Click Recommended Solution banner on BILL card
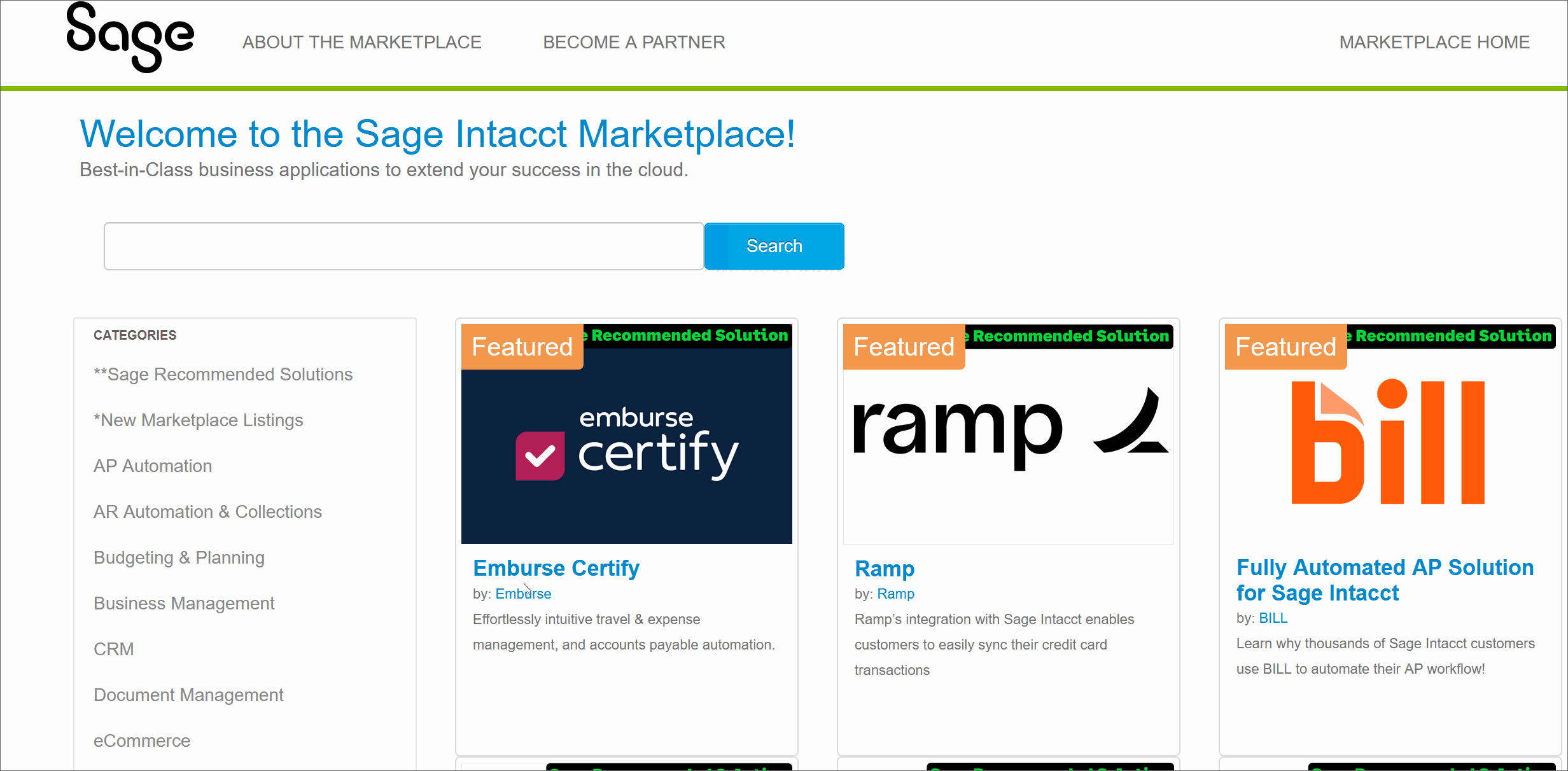The image size is (1568, 771). pyautogui.click(x=1452, y=336)
